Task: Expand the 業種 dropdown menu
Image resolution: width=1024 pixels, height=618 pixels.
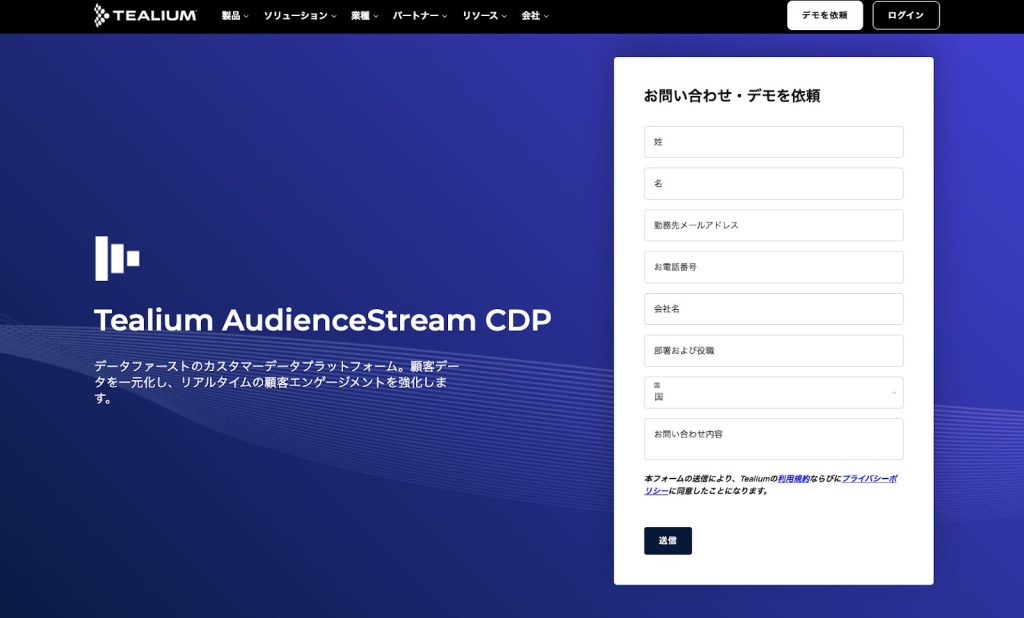Action: point(364,16)
